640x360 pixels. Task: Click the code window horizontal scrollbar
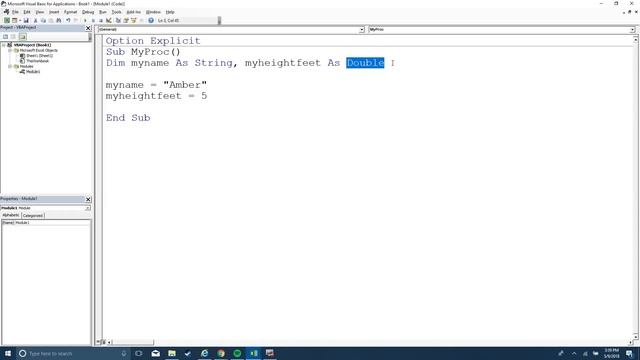[369, 342]
